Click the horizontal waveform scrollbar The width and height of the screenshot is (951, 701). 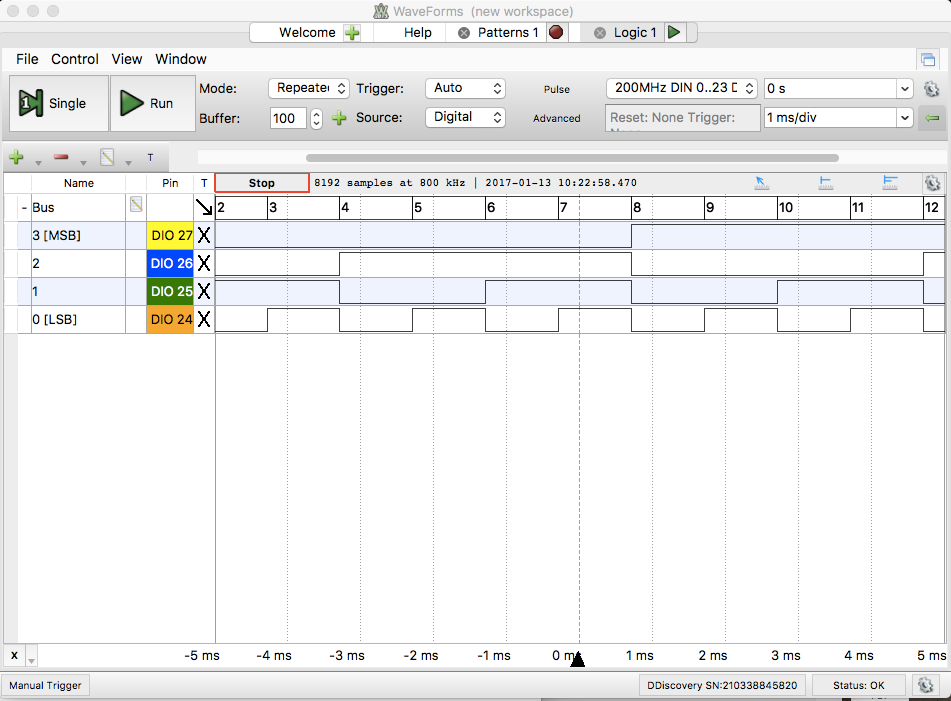tap(572, 158)
